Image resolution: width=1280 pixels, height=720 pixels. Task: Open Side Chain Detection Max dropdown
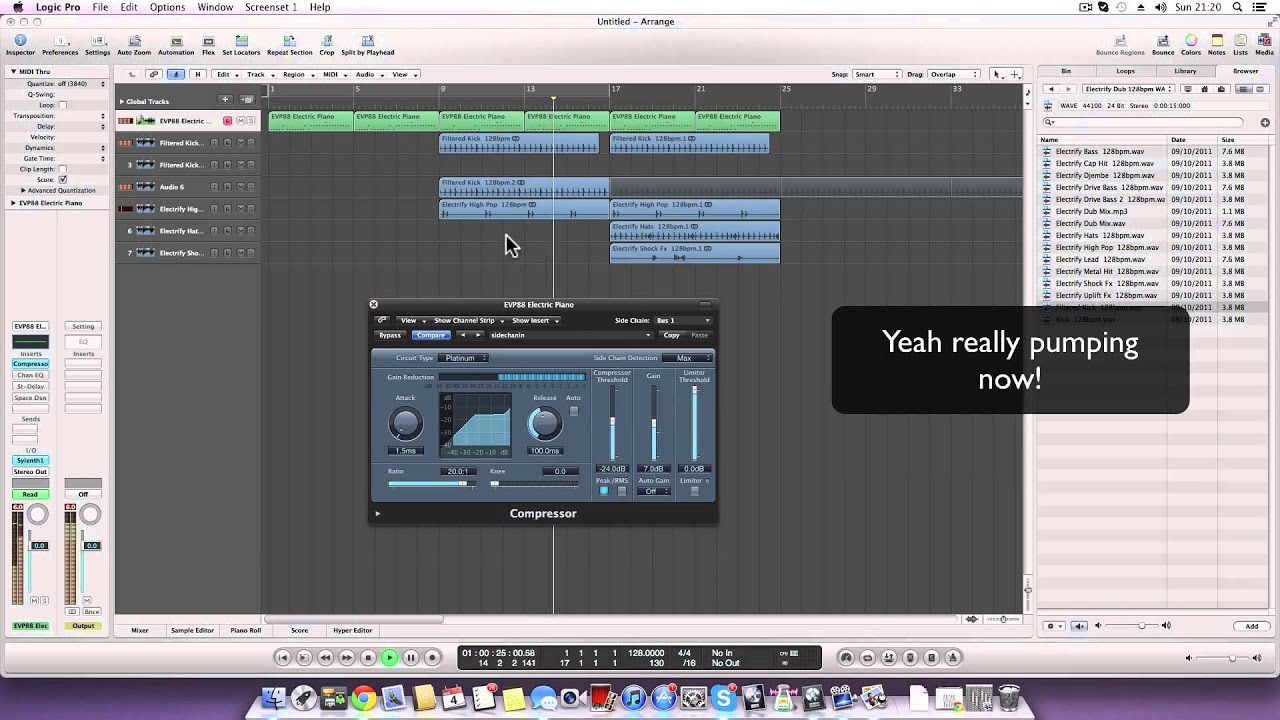688,358
